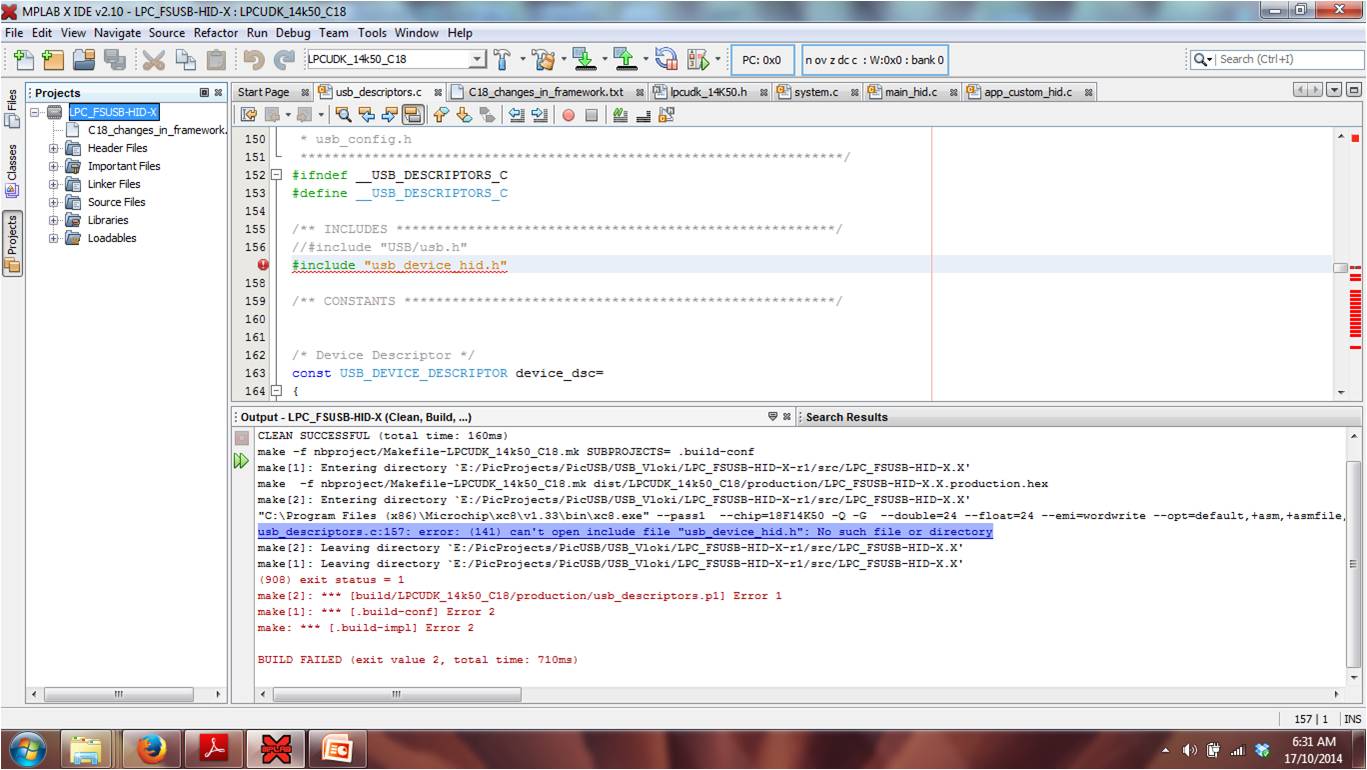Screen dimensions: 1367x770
Task: Open the Refactor menu
Action: click(216, 32)
